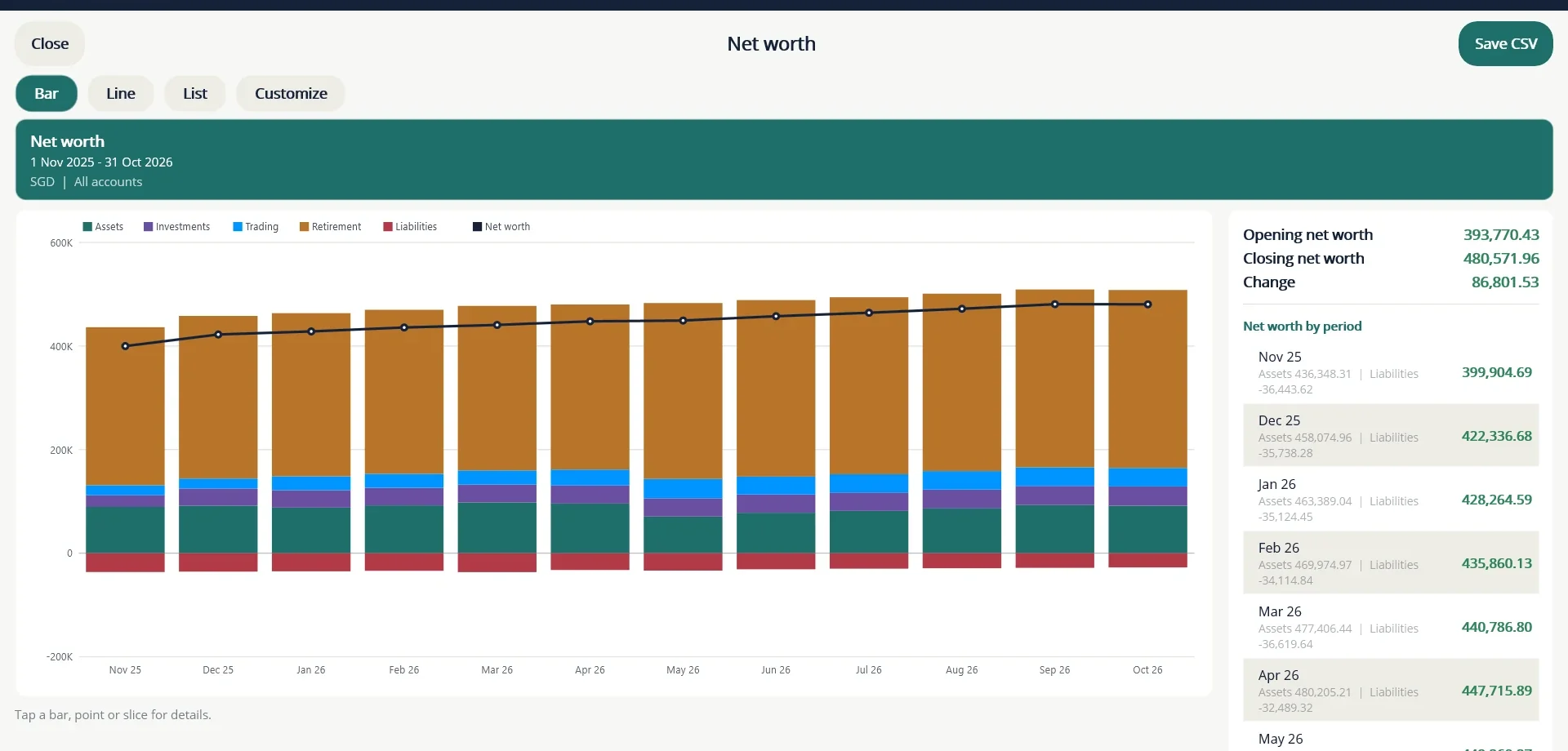Toggle Net worth line in legend

pyautogui.click(x=501, y=227)
